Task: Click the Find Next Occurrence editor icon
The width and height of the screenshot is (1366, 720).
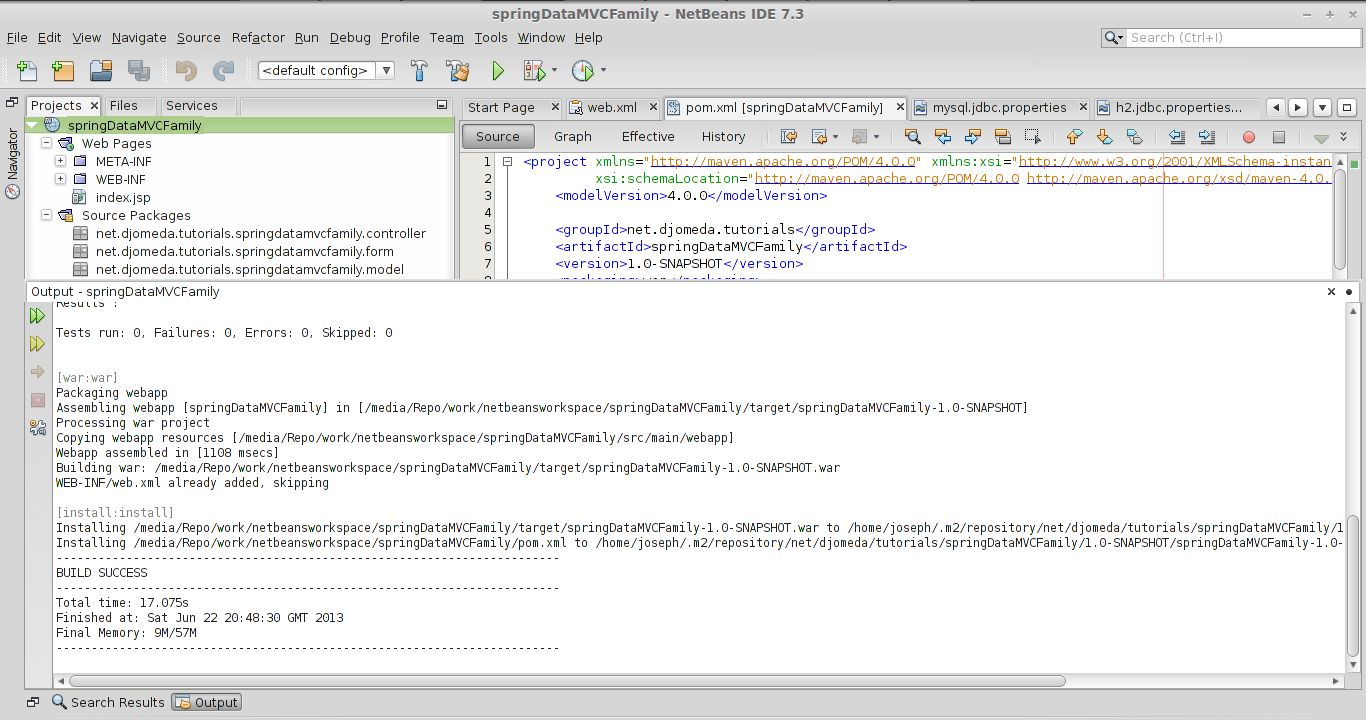Action: (973, 137)
